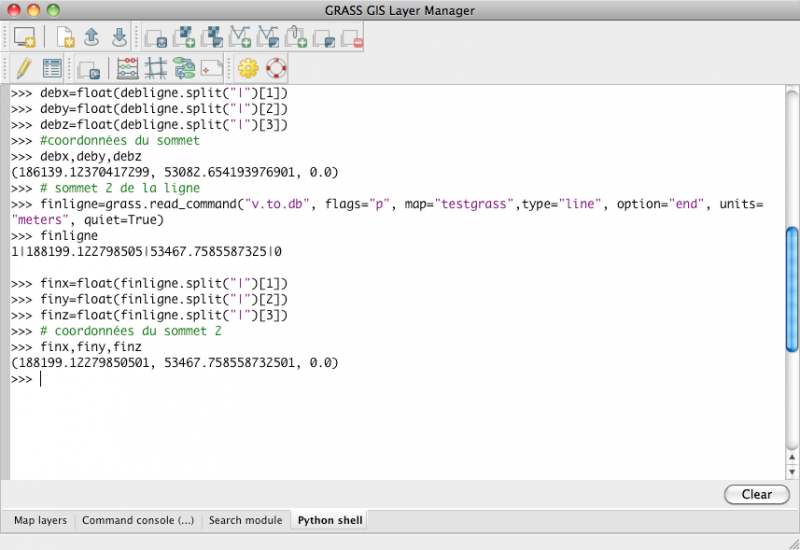
Task: Save the current workspace
Action: pyautogui.click(x=119, y=38)
